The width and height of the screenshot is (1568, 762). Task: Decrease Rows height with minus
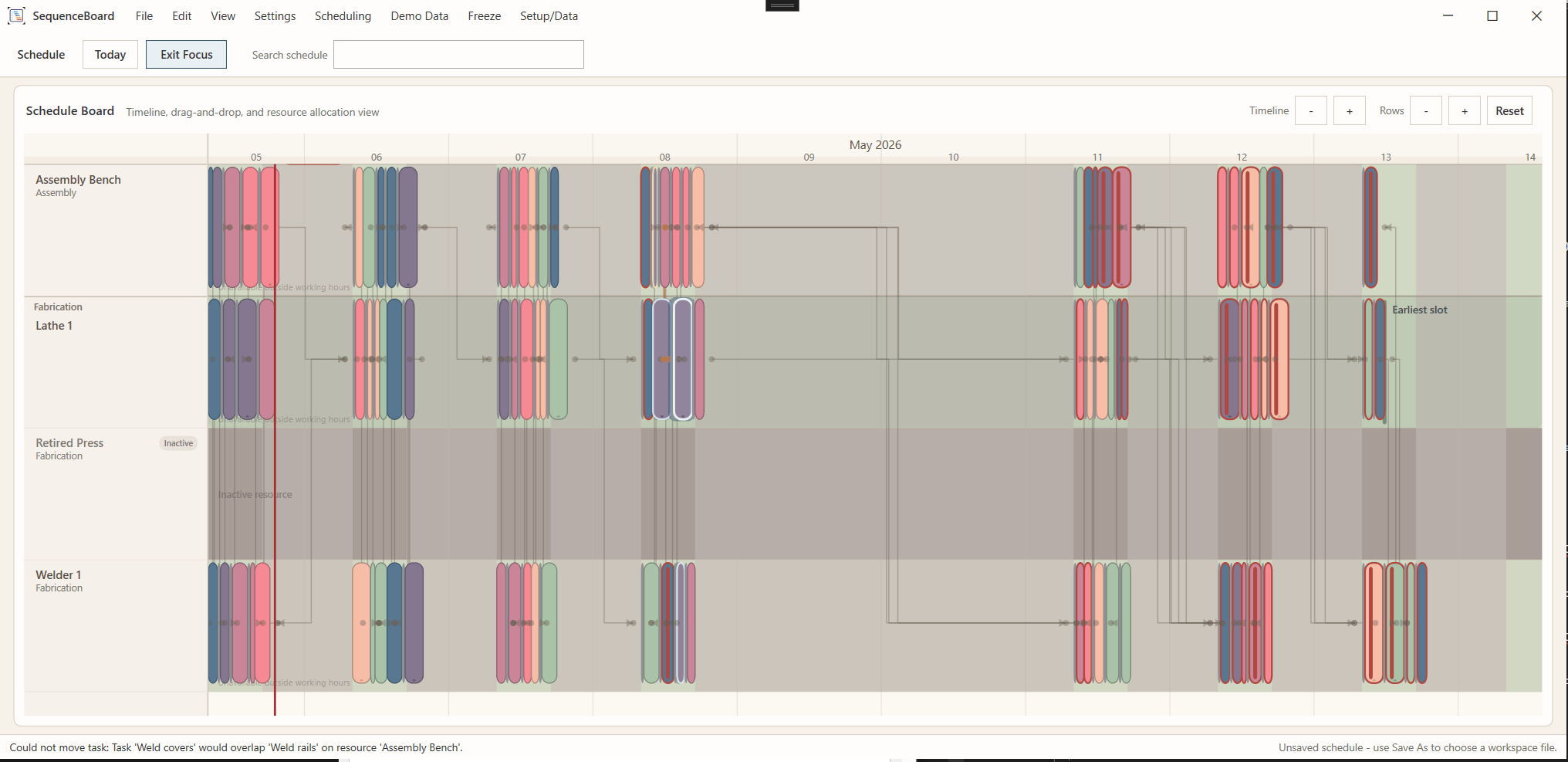pyautogui.click(x=1426, y=111)
